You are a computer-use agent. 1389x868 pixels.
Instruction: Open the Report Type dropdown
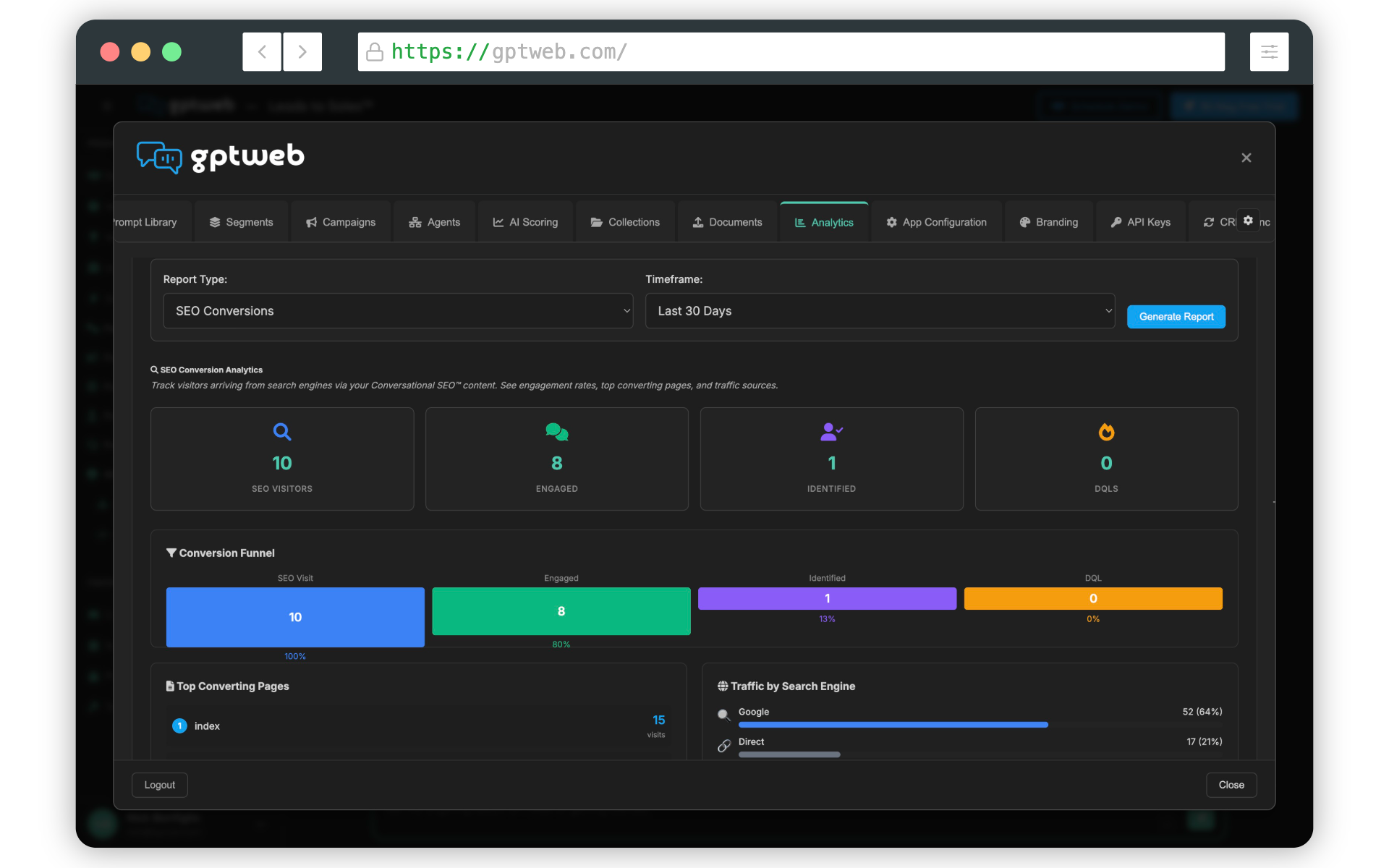click(x=398, y=311)
